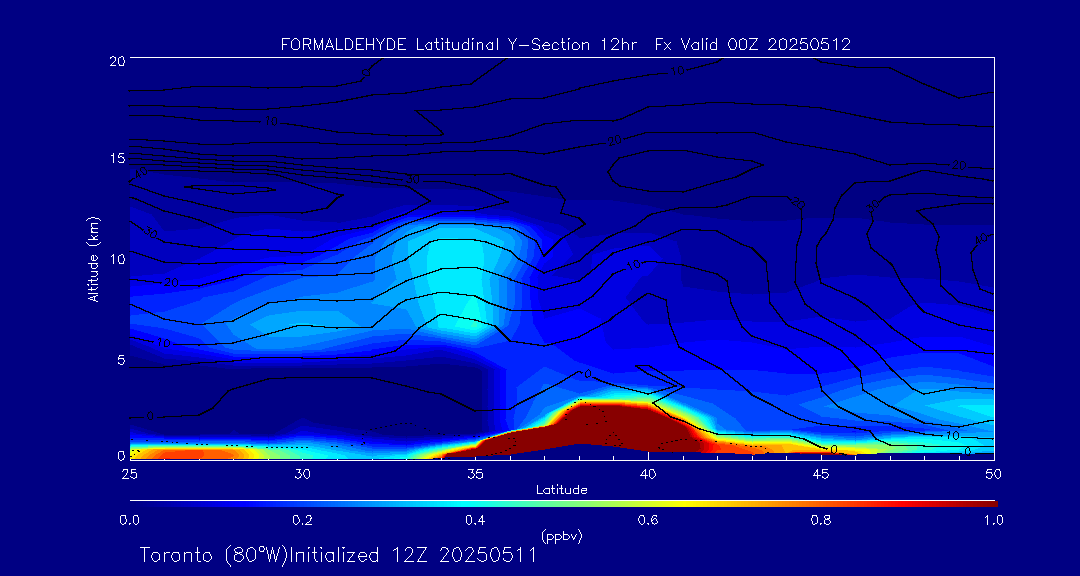Click the latitude axis tick label 25
Image resolution: width=1080 pixels, height=576 pixels.
129,474
